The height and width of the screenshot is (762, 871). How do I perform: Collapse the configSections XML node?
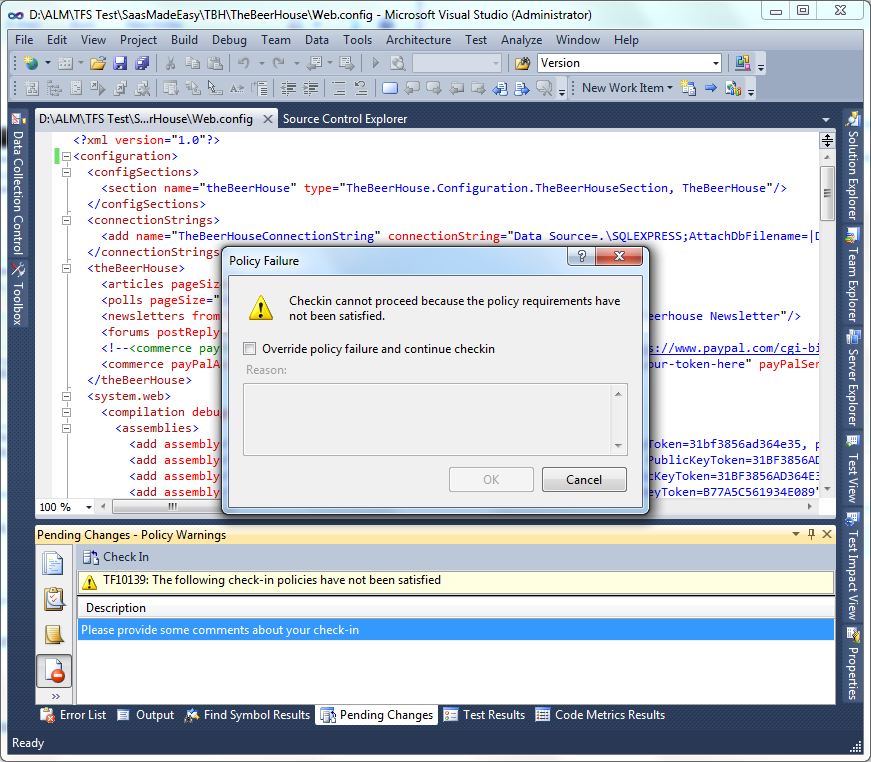(67, 172)
